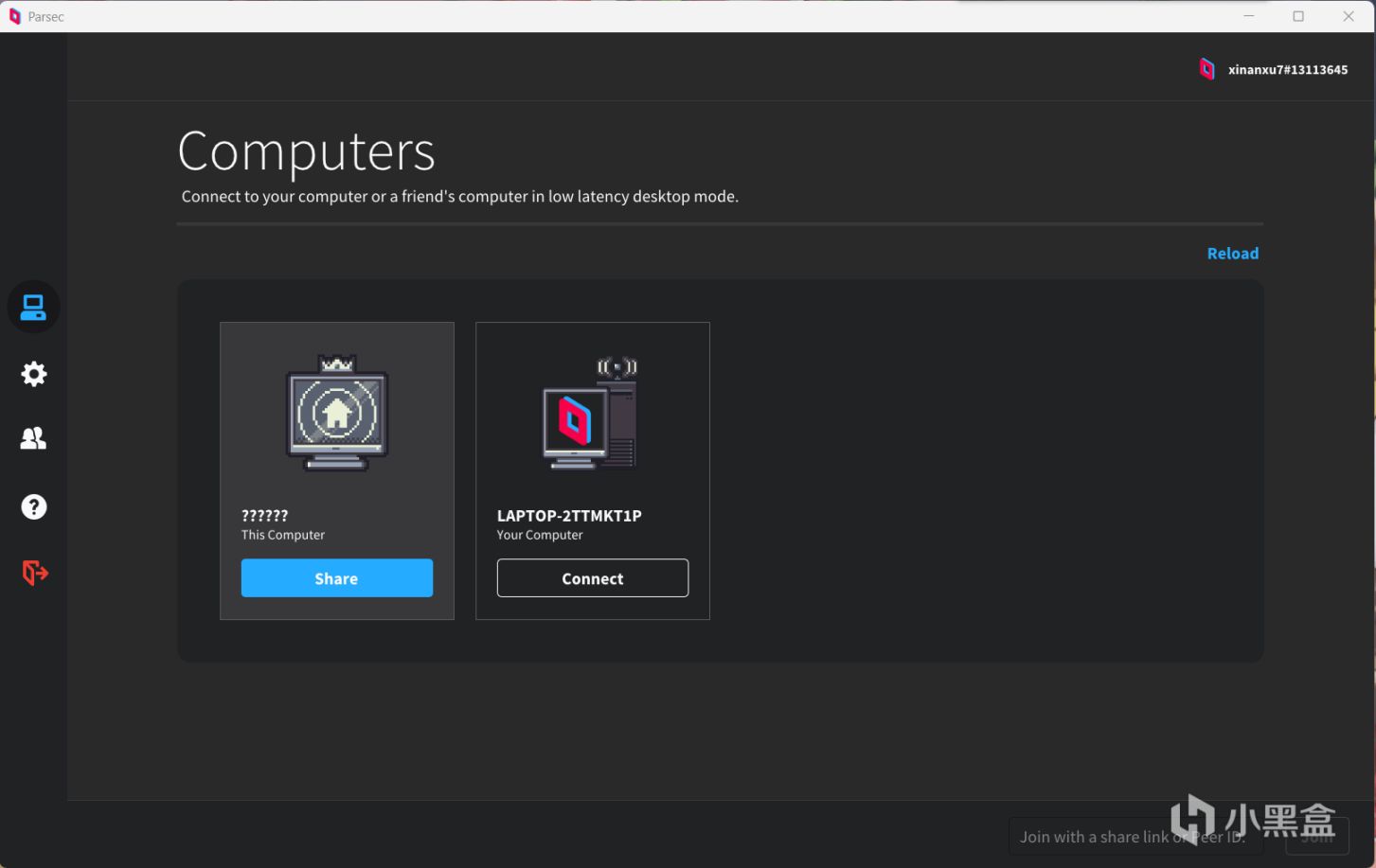This screenshot has width=1376, height=868.
Task: Select the LAPTOP-2TTMKT1P name text
Action: [569, 516]
